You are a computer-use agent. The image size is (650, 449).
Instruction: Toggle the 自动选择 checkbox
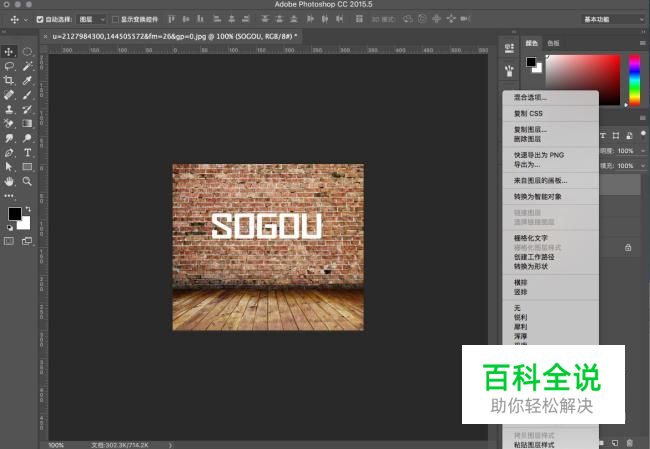pyautogui.click(x=40, y=19)
